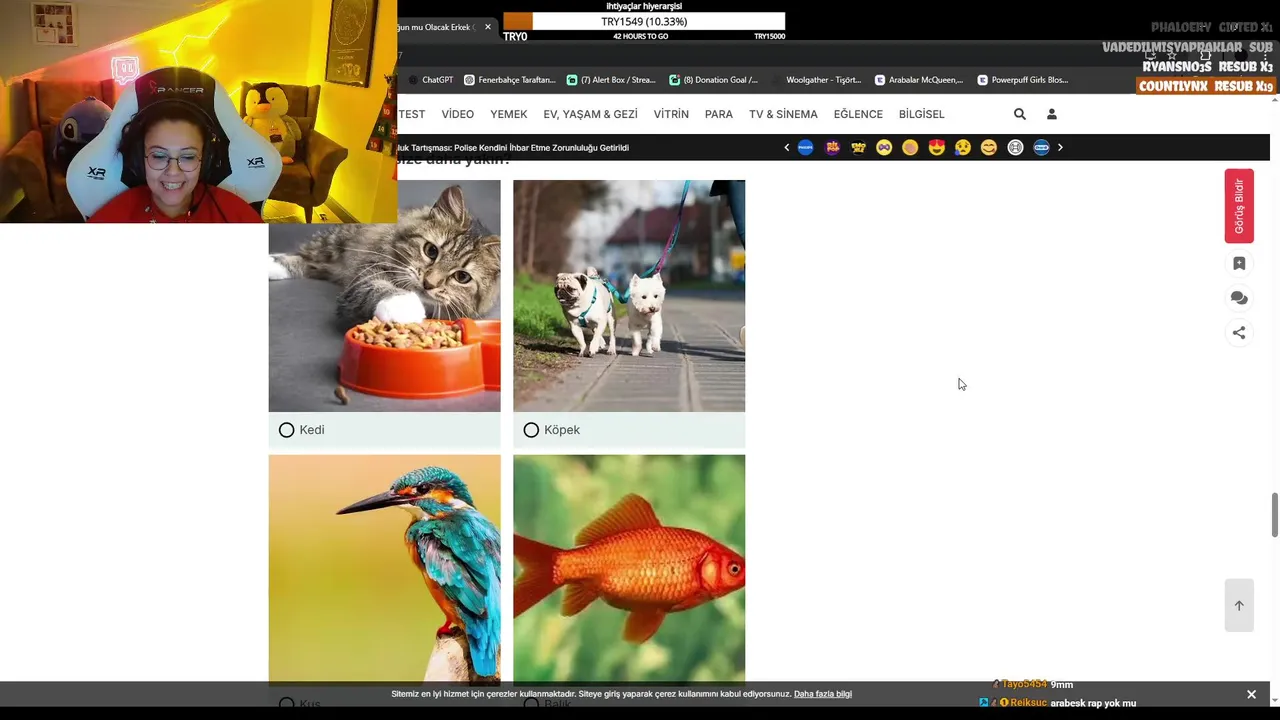The image size is (1280, 720).
Task: Close the browser tab ending 'Olacak Erkek'
Action: 488,27
